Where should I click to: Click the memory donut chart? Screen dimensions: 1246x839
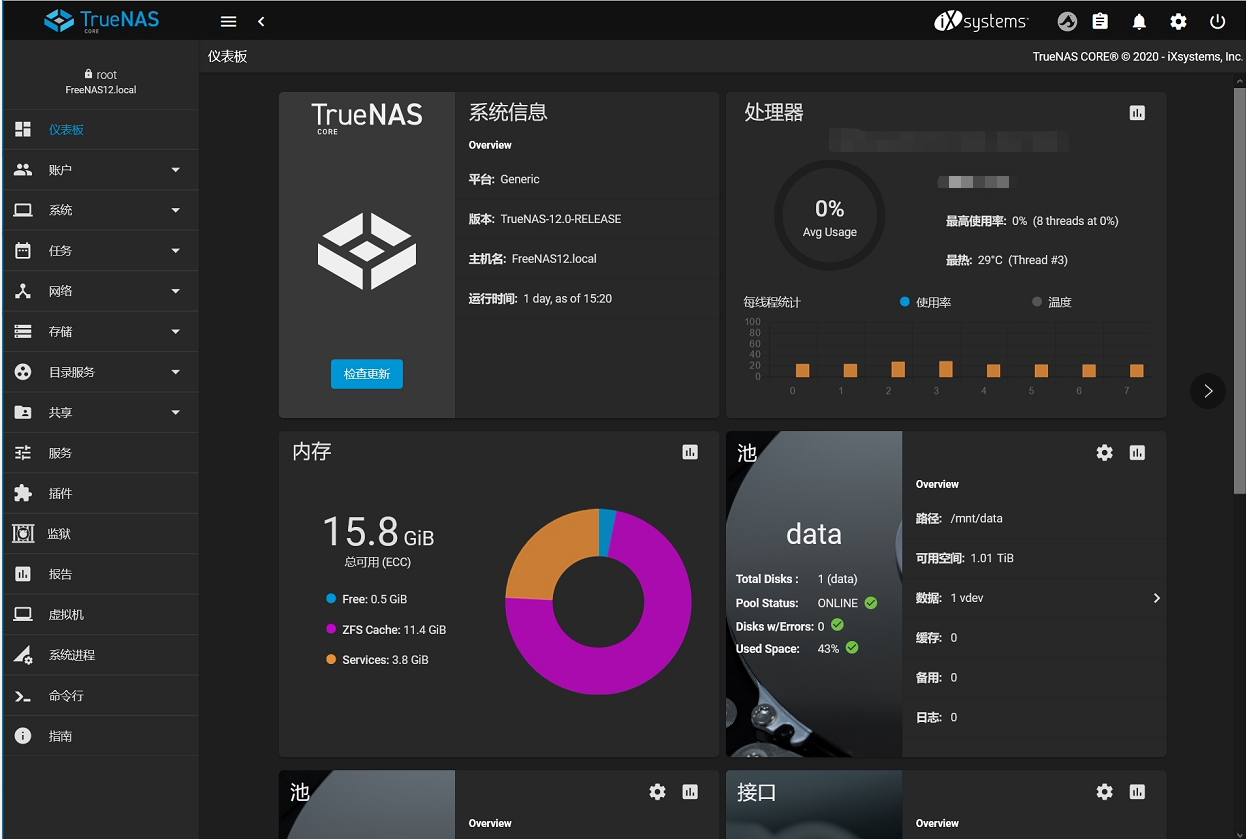point(598,601)
